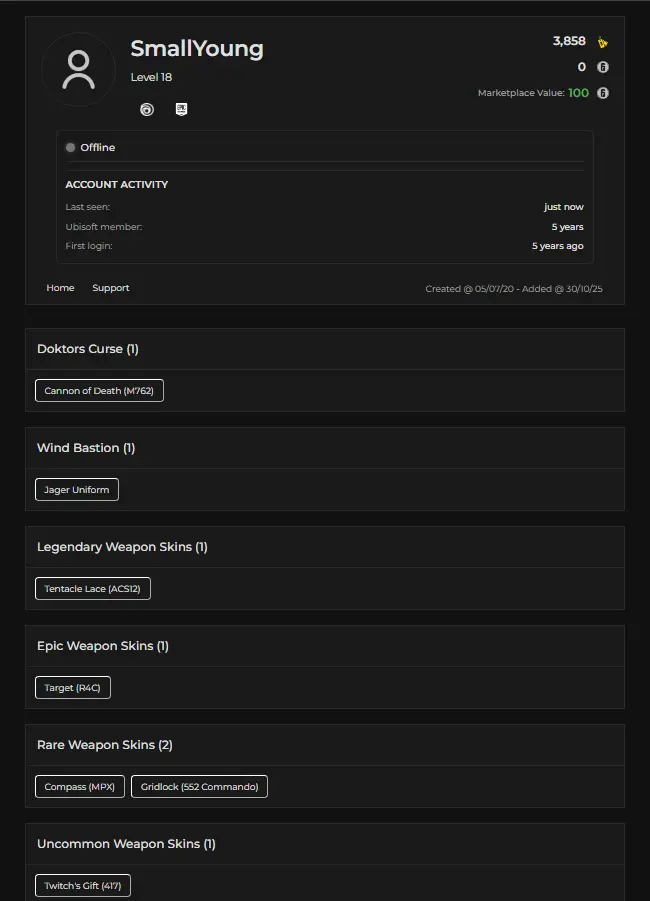Screen dimensions: 650x901
Task: Click the Doktors Curse (1) section header
Action: (88, 349)
